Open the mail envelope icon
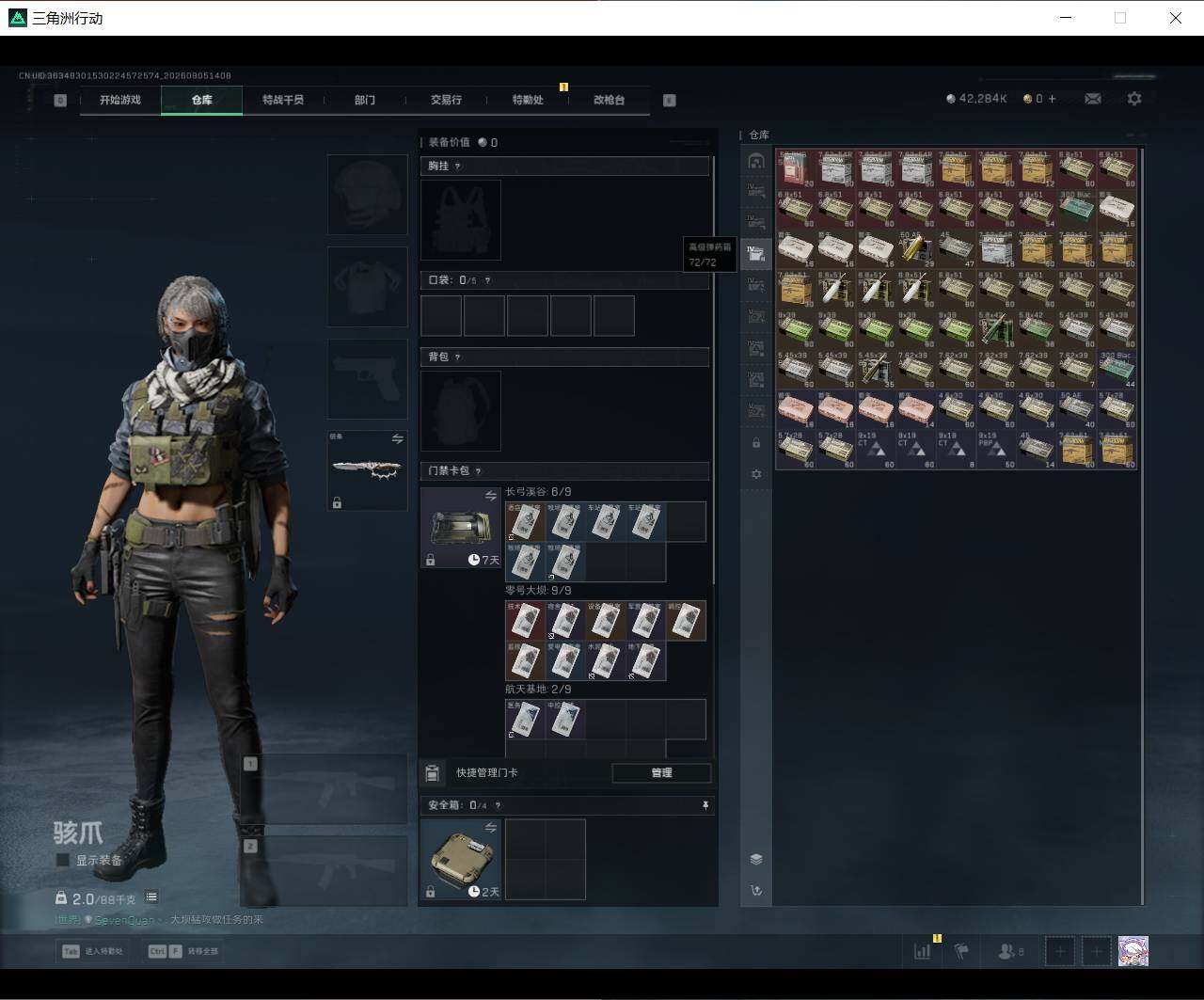Viewport: 1204px width, 1000px height. [x=1093, y=99]
